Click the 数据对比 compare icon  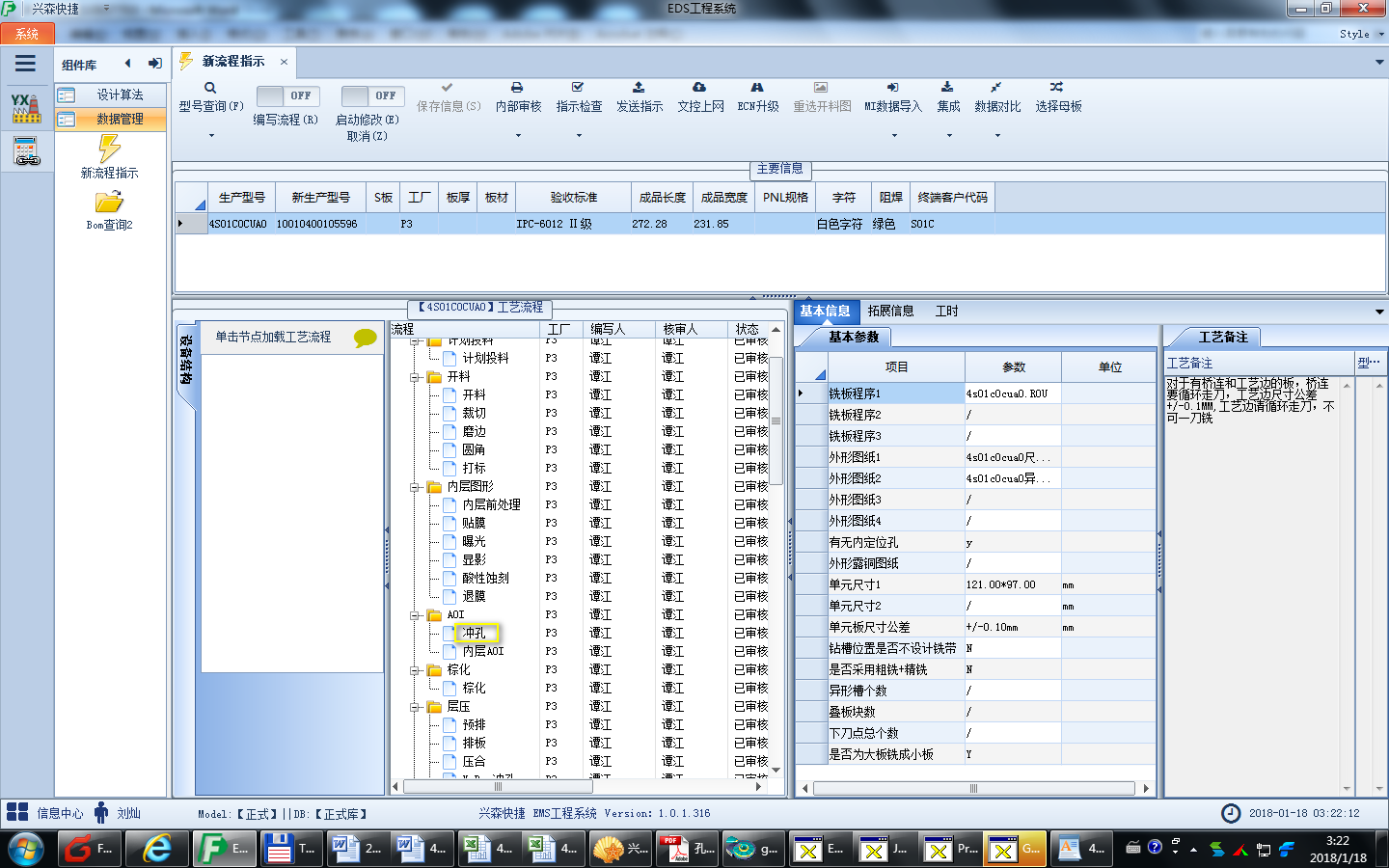(996, 87)
